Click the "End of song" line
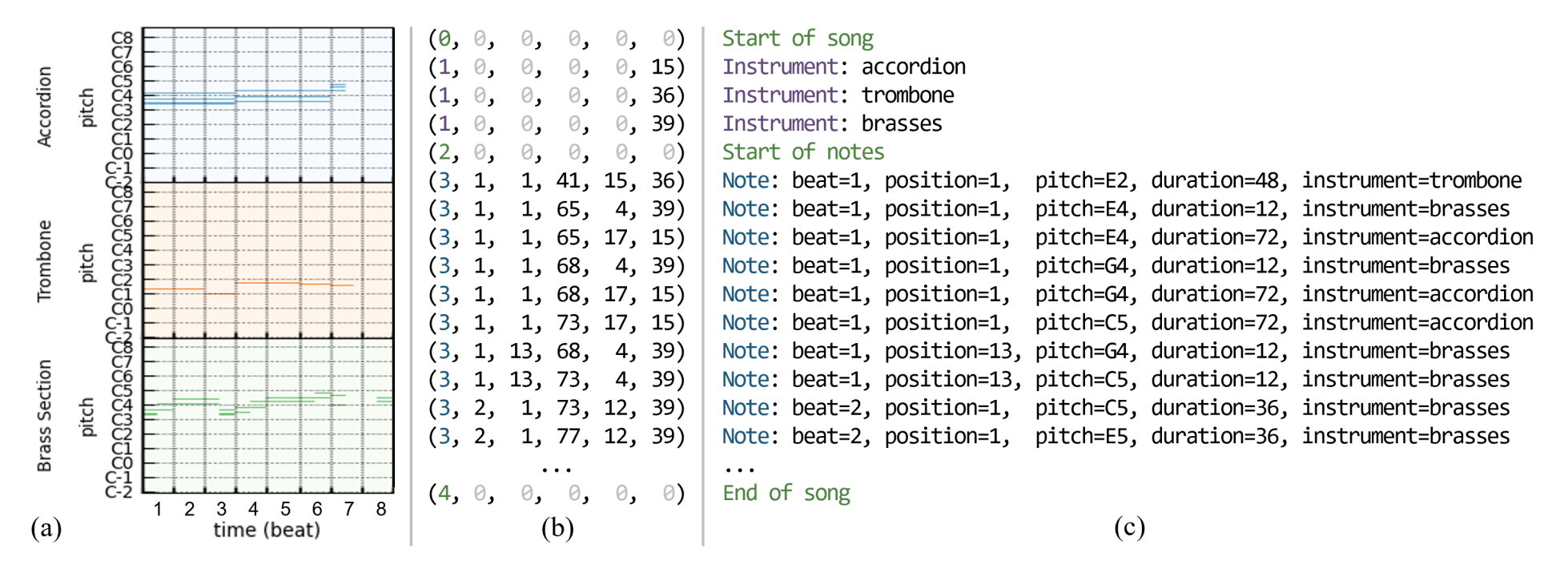 tap(786, 493)
